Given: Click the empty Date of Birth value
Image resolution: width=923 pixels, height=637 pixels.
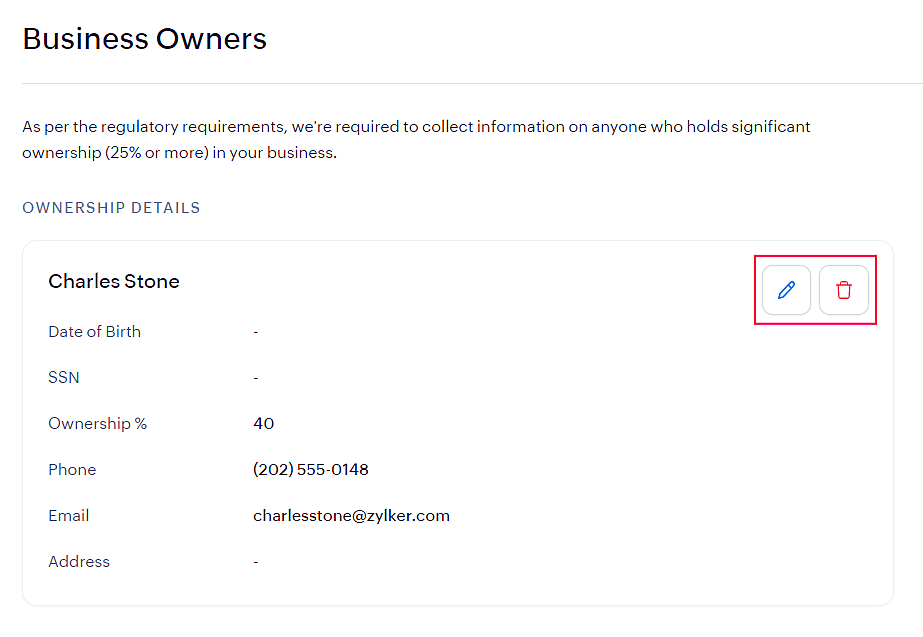Looking at the screenshot, I should 256,332.
